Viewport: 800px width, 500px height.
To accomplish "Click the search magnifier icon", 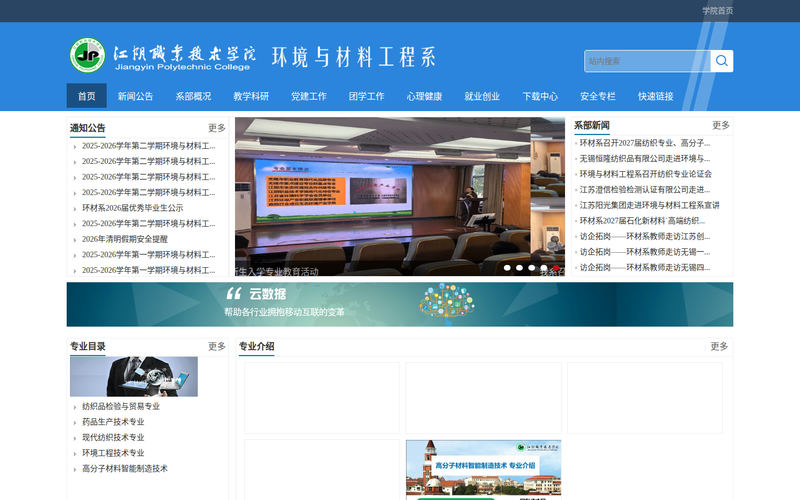I will coord(721,61).
